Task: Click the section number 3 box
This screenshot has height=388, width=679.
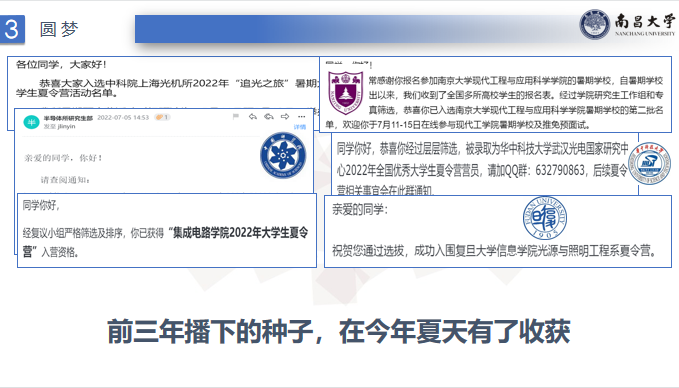Action: point(12,29)
